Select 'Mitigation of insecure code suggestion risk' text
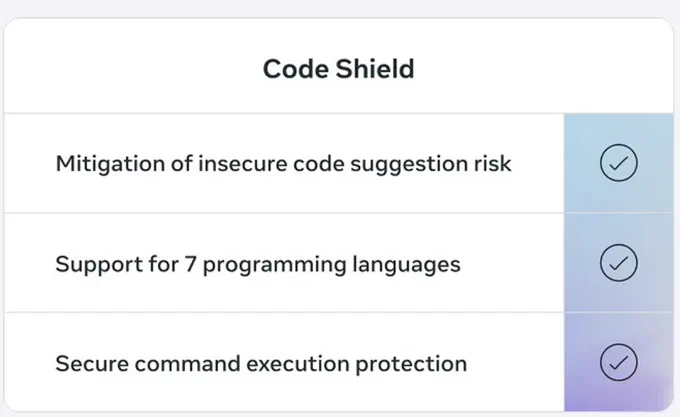This screenshot has width=680, height=417. pos(284,164)
